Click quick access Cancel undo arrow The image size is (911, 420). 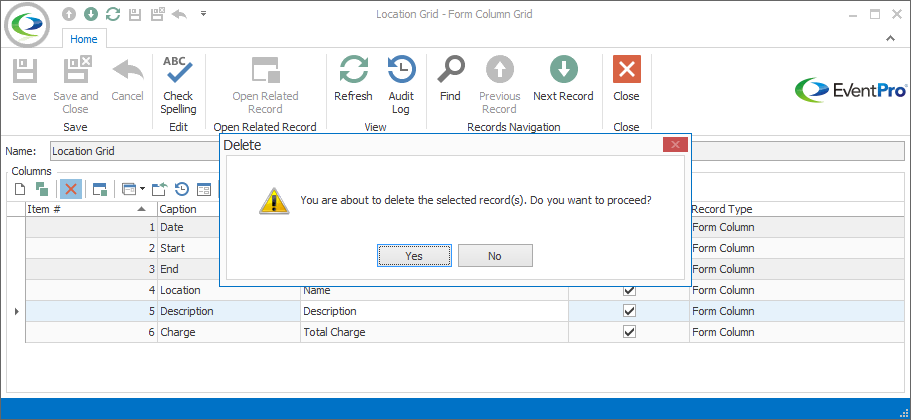click(x=179, y=15)
